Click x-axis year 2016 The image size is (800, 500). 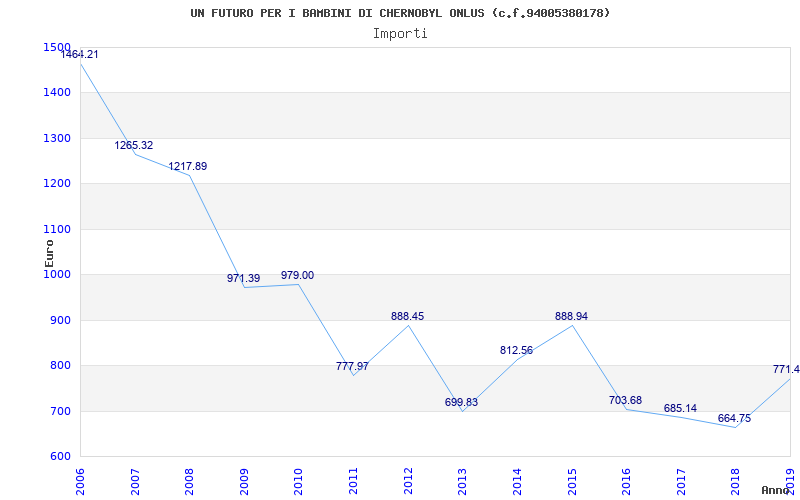(626, 482)
